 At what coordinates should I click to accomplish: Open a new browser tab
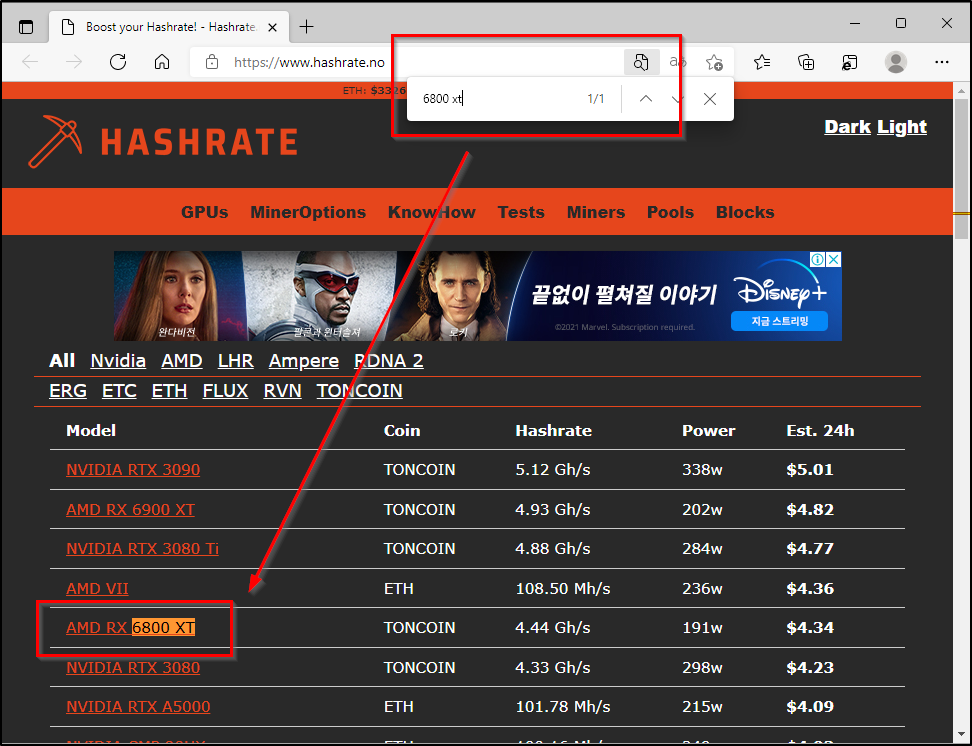306,27
